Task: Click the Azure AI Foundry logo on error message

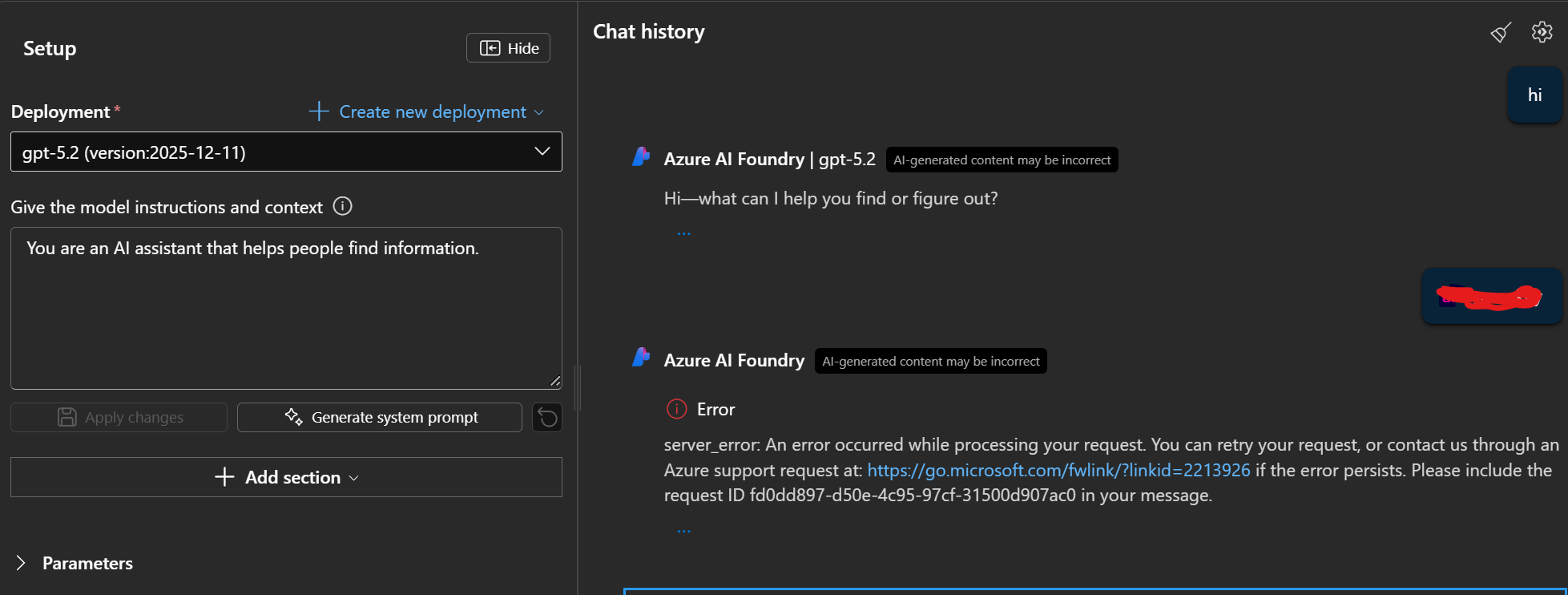Action: [x=641, y=358]
